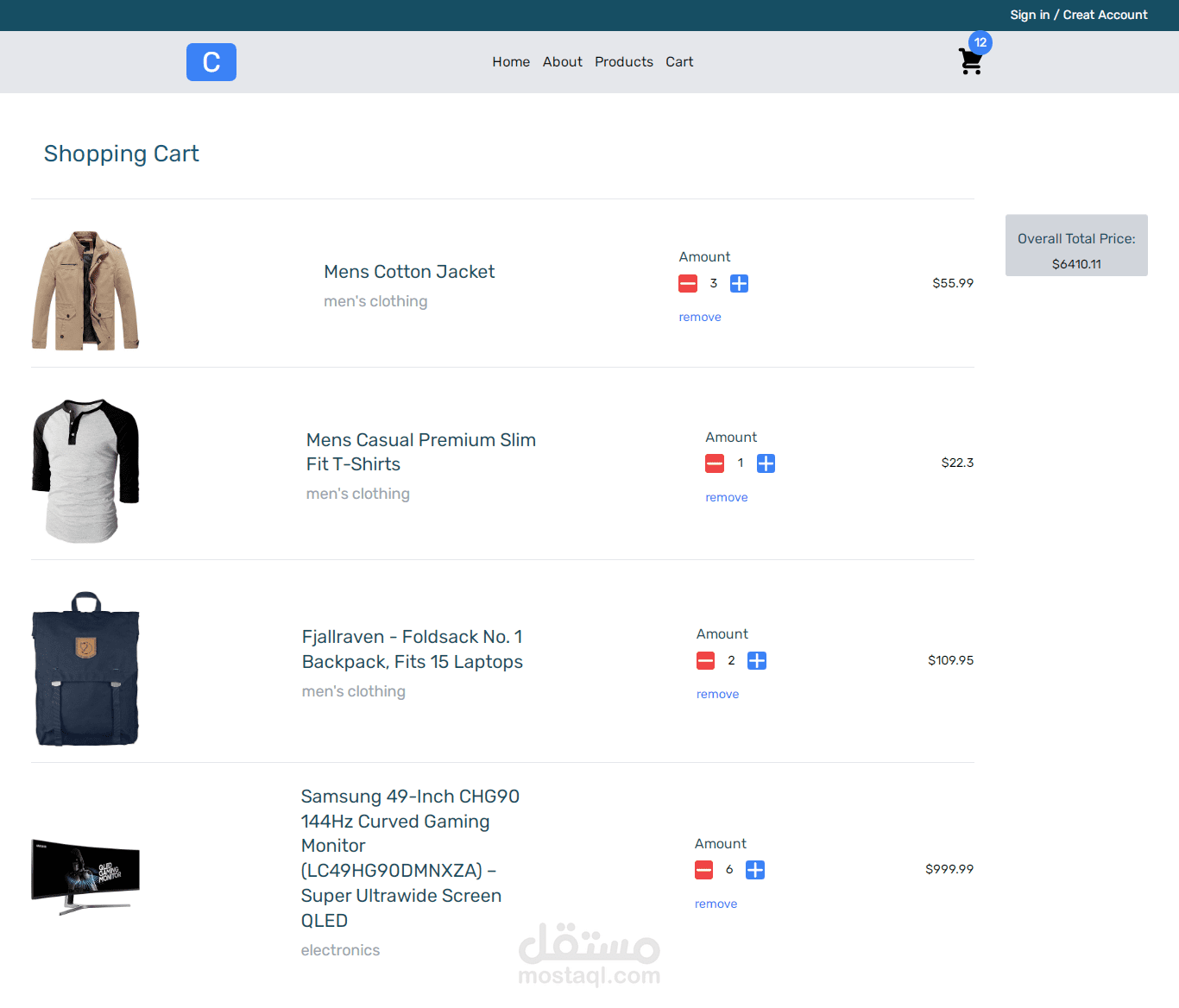Click the Shopping Cart heading

(x=122, y=154)
